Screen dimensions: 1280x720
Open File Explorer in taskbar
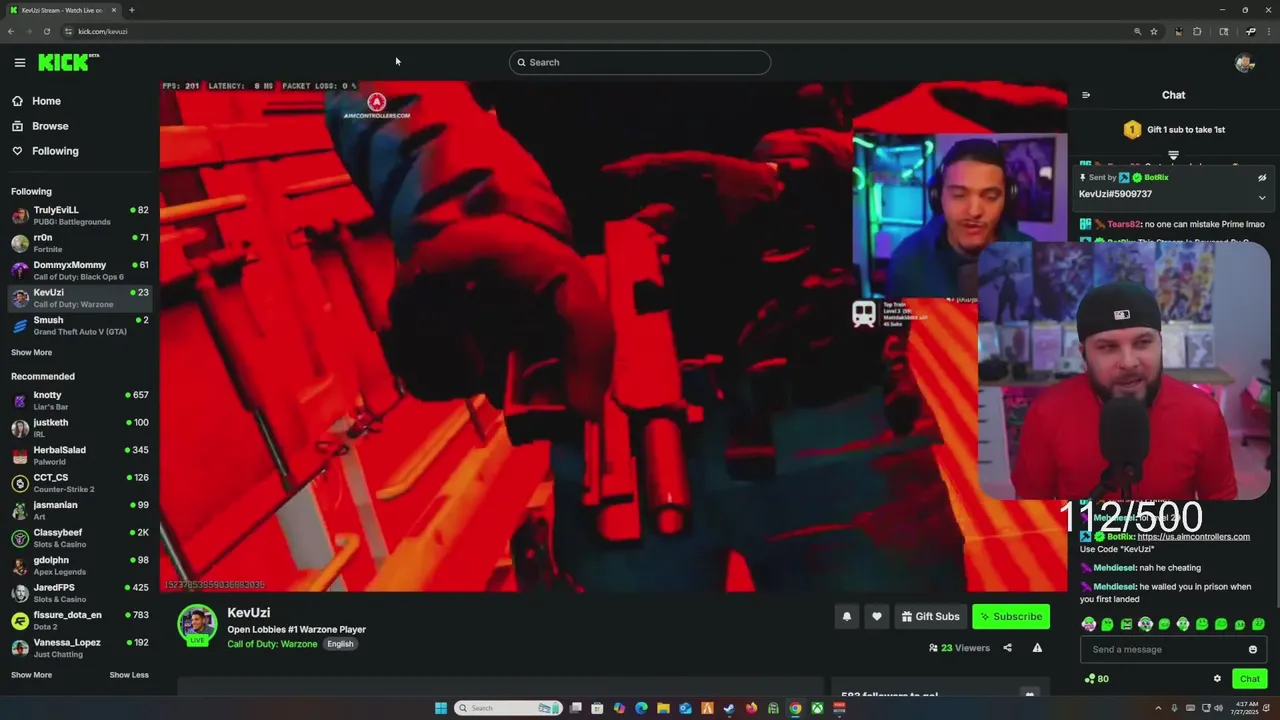click(663, 708)
